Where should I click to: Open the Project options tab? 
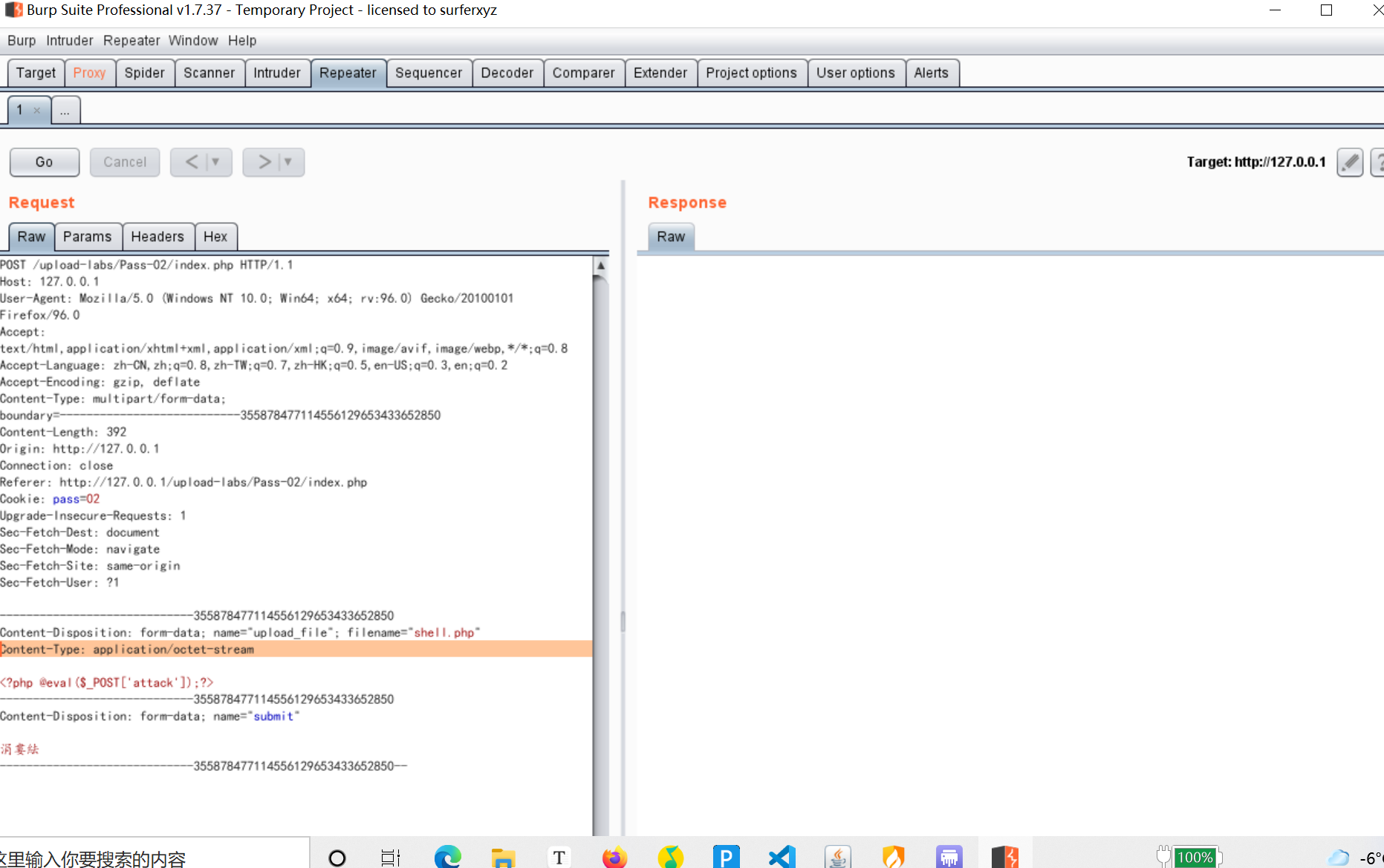752,73
